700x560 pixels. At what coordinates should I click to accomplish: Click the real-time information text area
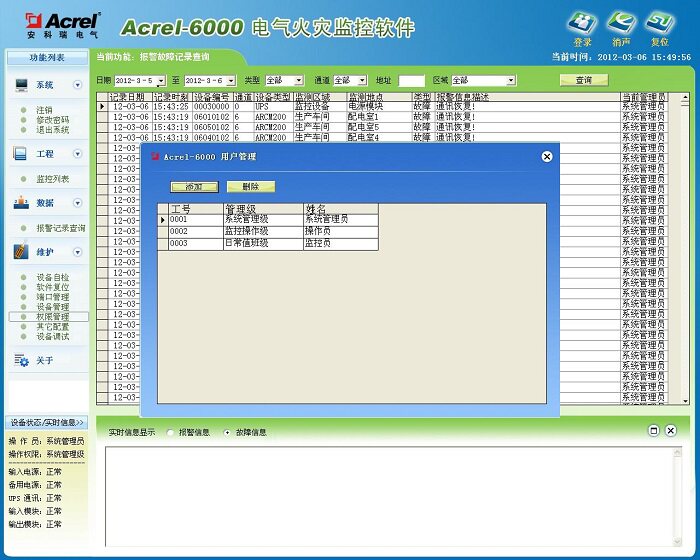point(389,496)
